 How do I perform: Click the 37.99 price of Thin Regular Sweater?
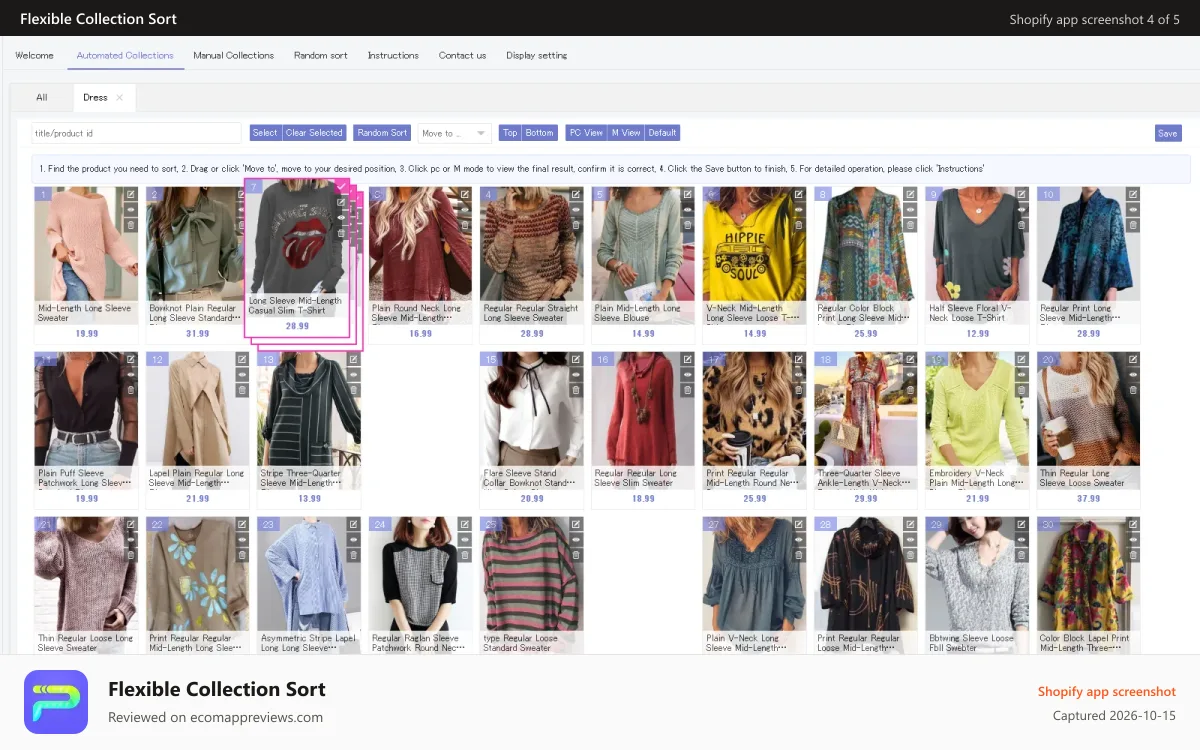click(x=1088, y=498)
